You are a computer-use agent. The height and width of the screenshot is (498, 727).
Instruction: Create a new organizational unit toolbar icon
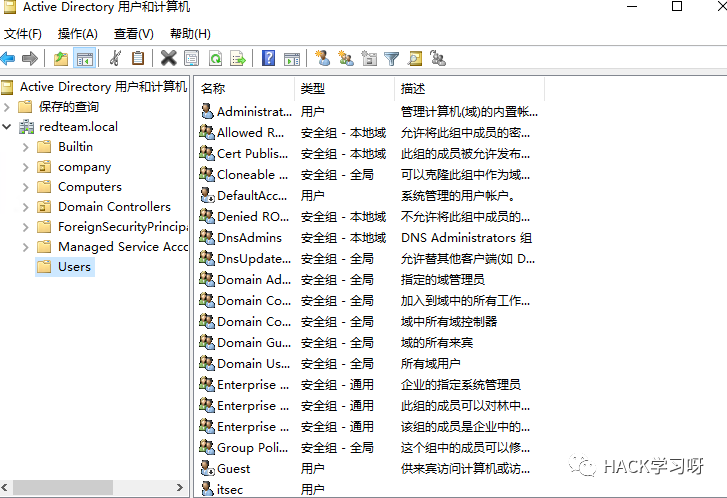pos(369,58)
